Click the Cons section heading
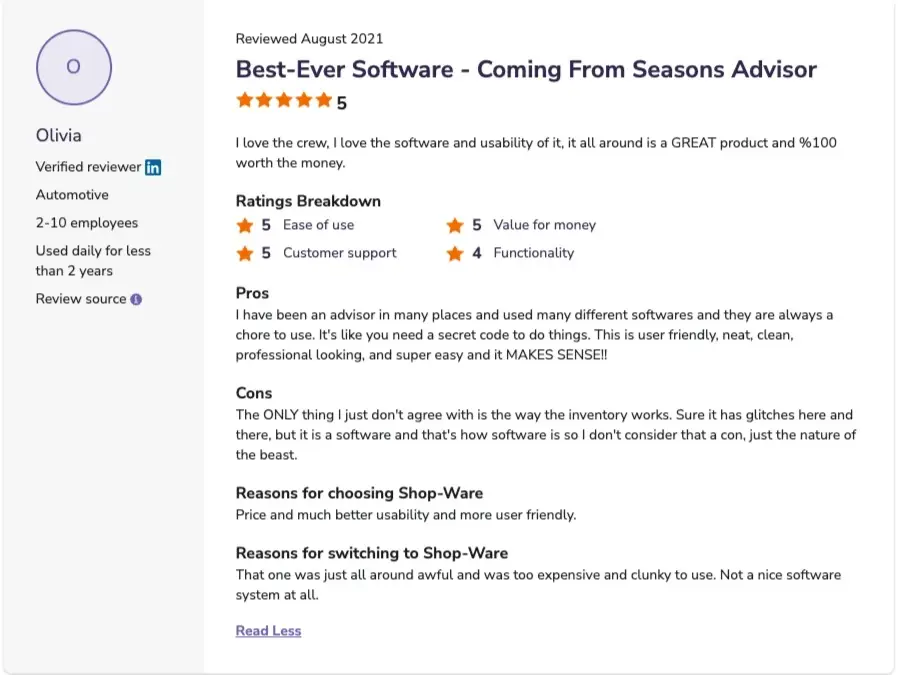Image resolution: width=899 pixels, height=675 pixels. coord(254,393)
